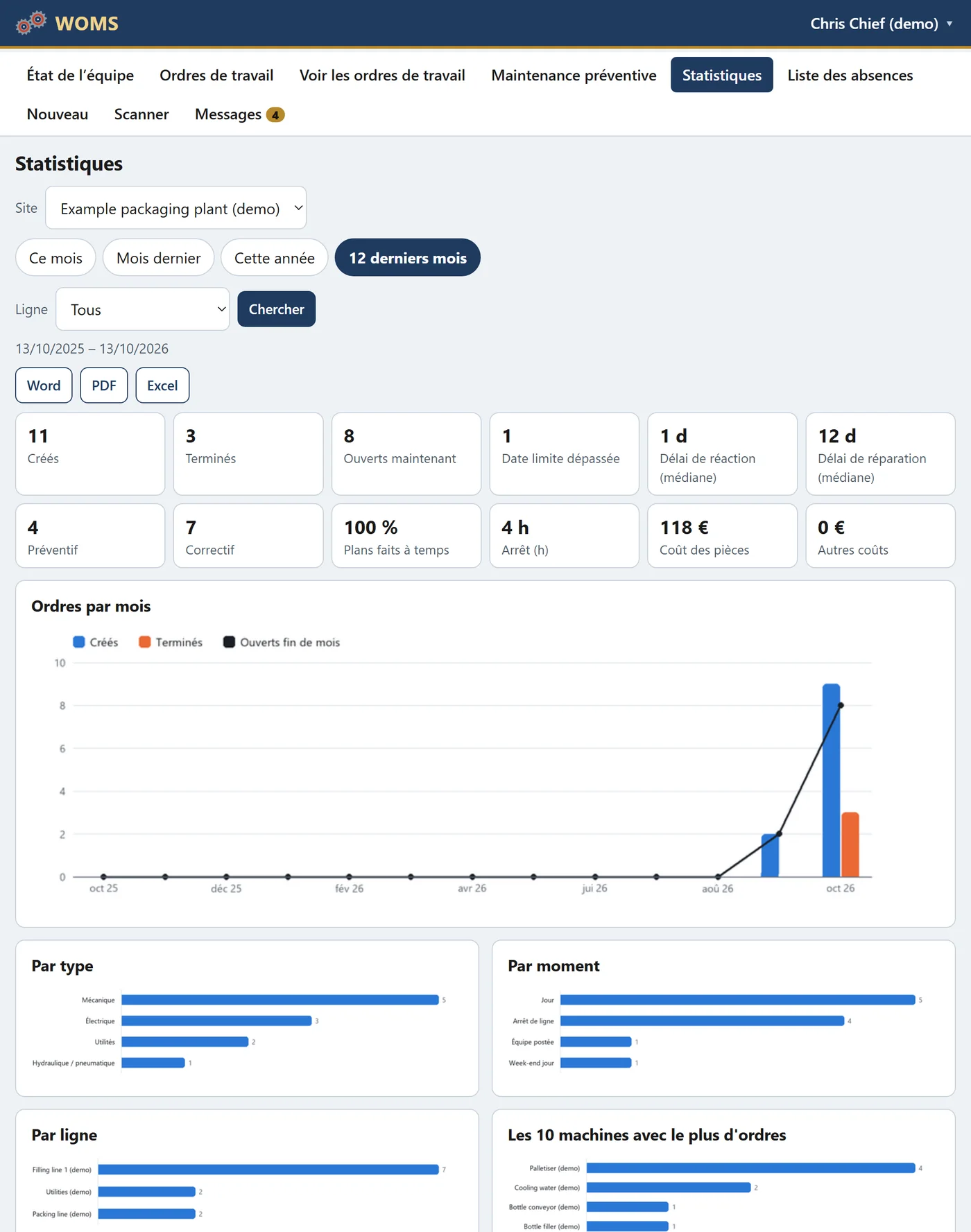
Task: Click the Arrêt de ligne bar
Action: pos(703,1021)
